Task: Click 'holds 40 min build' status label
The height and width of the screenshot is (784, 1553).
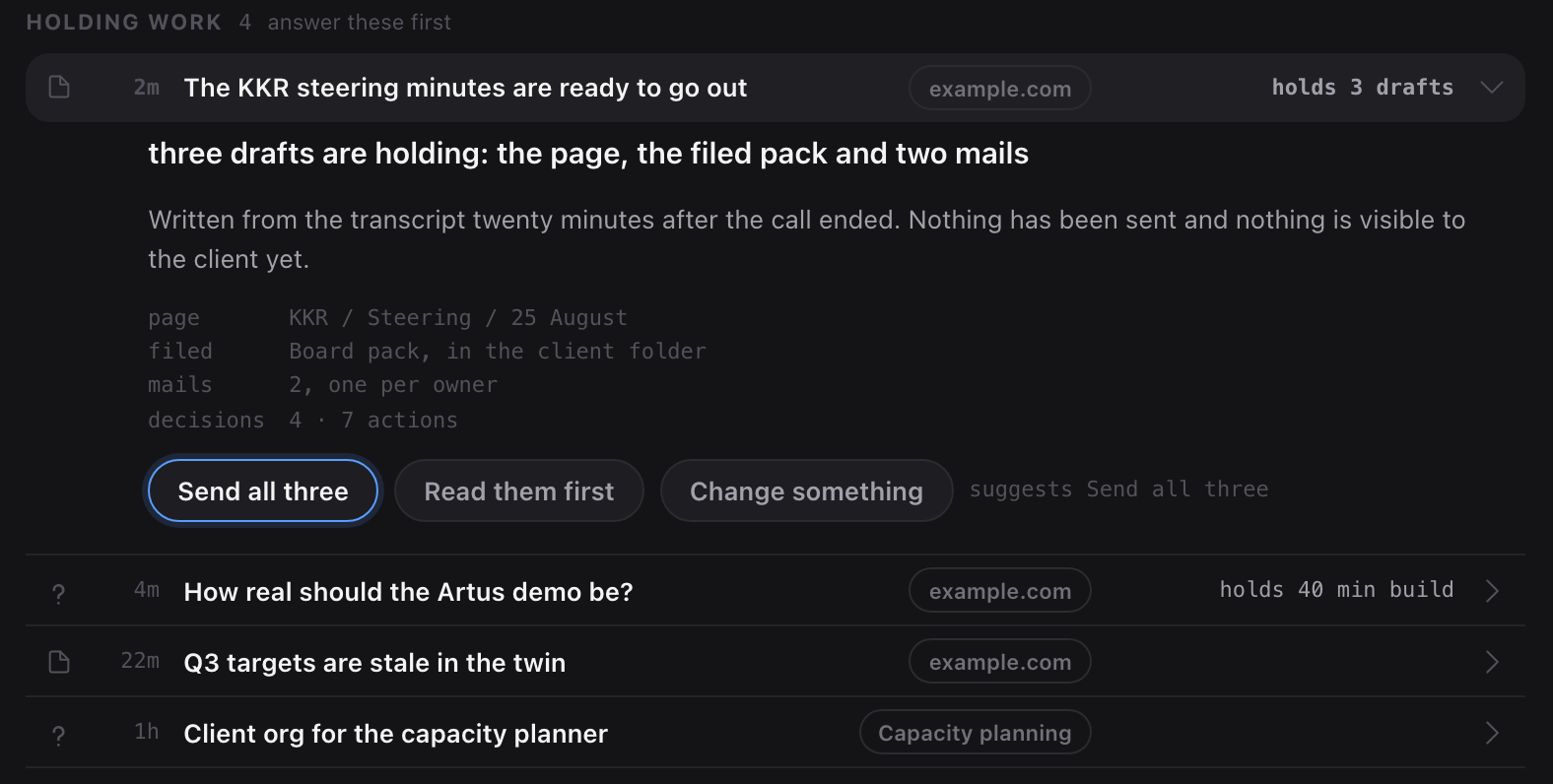Action: [x=1336, y=590]
